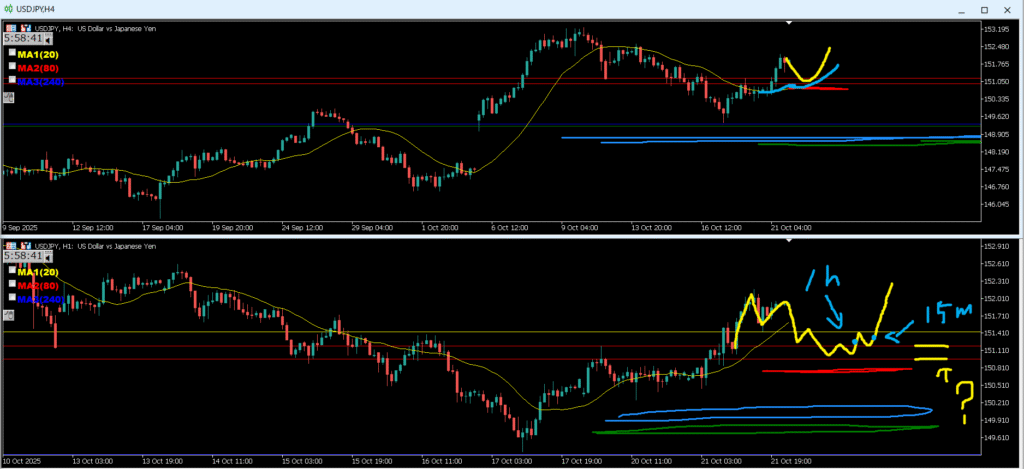The width and height of the screenshot is (1024, 469).
Task: Toggle the MA3(240) checkbox in H1 chart
Action: click(x=12, y=299)
